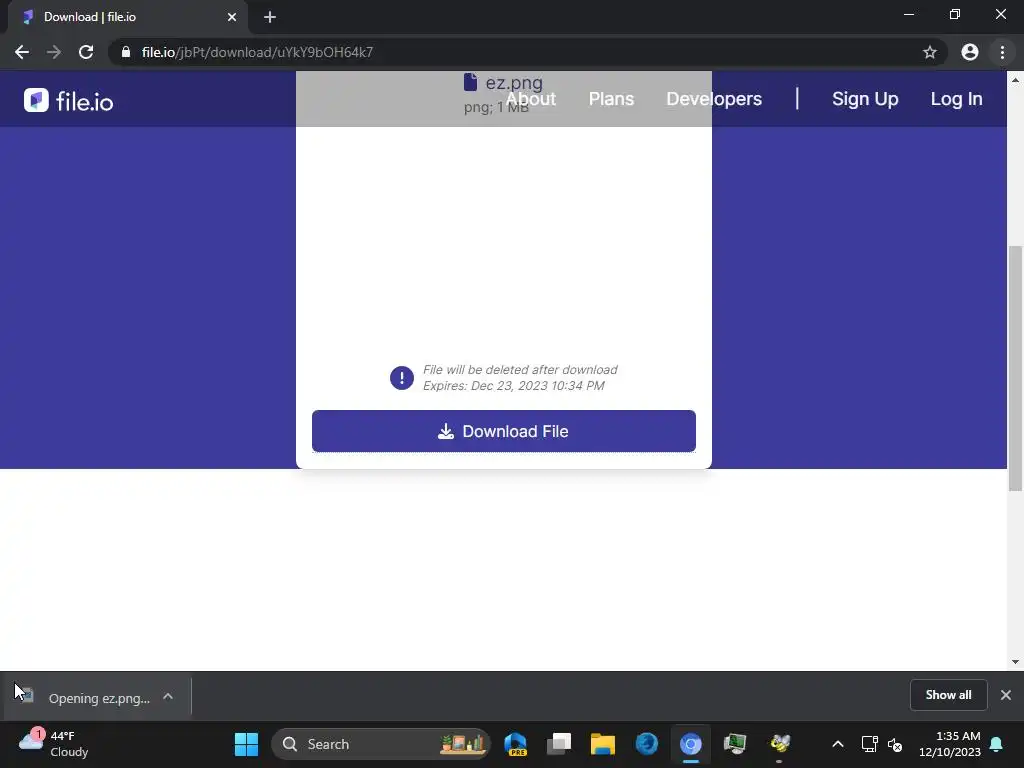Click the exclamation info icon
This screenshot has width=1024, height=768.
[x=402, y=377]
